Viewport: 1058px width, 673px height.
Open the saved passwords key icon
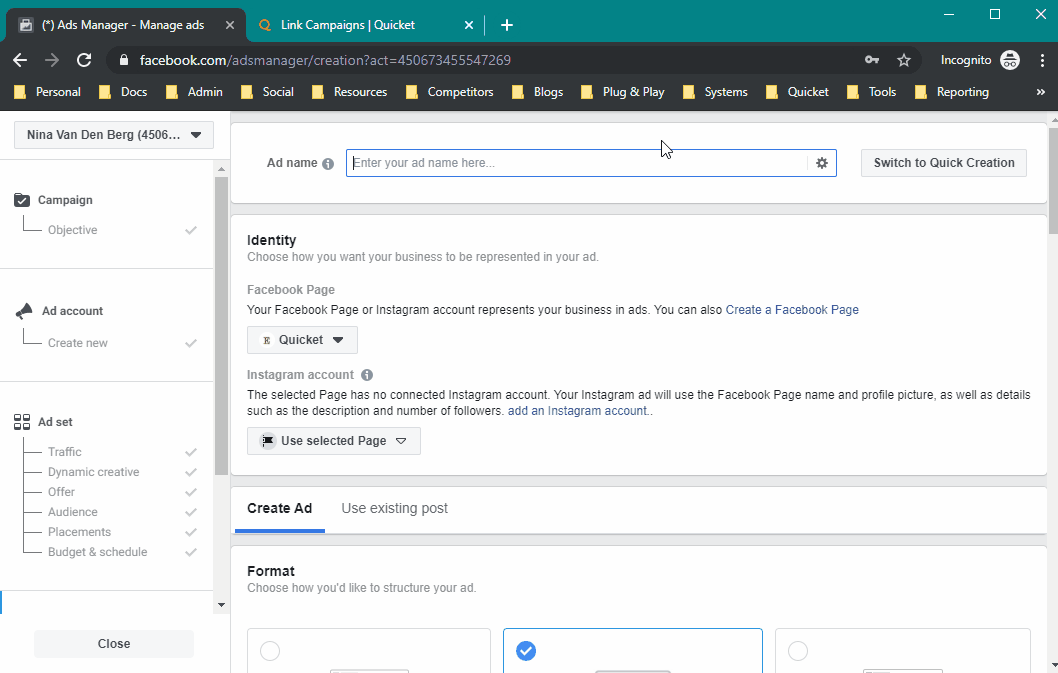pos(872,60)
